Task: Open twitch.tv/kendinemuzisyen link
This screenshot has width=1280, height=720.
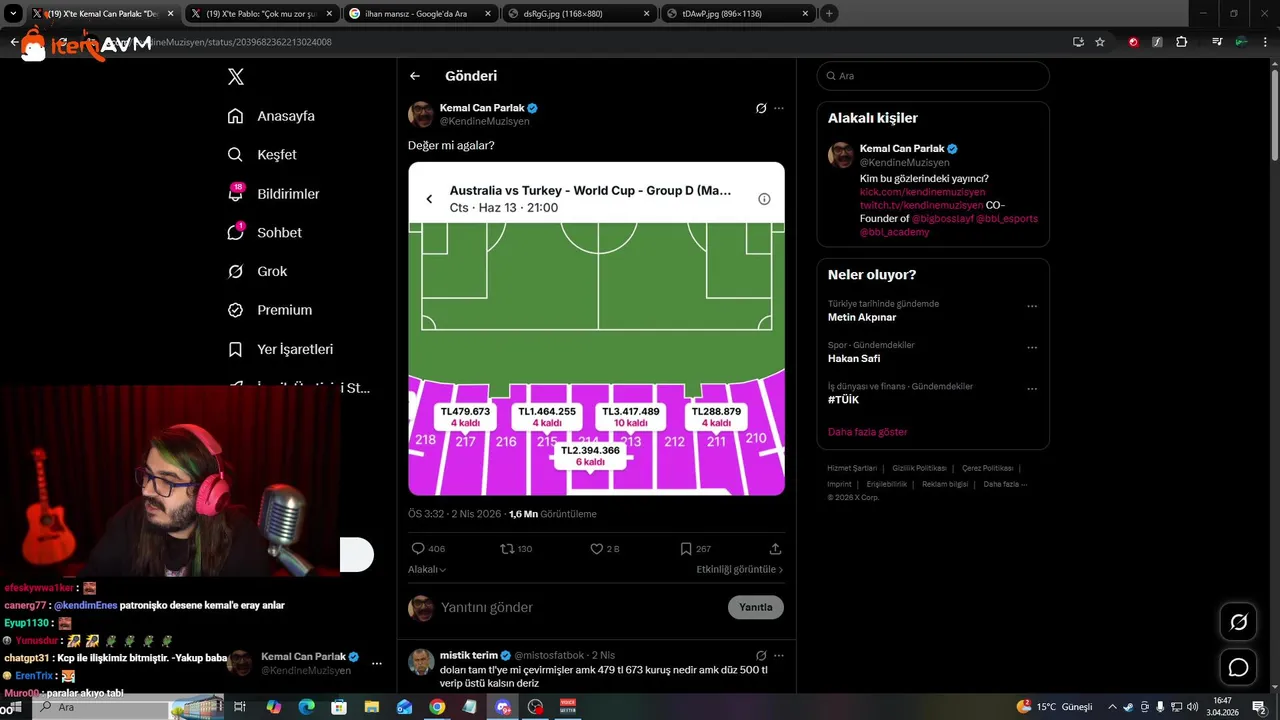Action: [x=921, y=205]
